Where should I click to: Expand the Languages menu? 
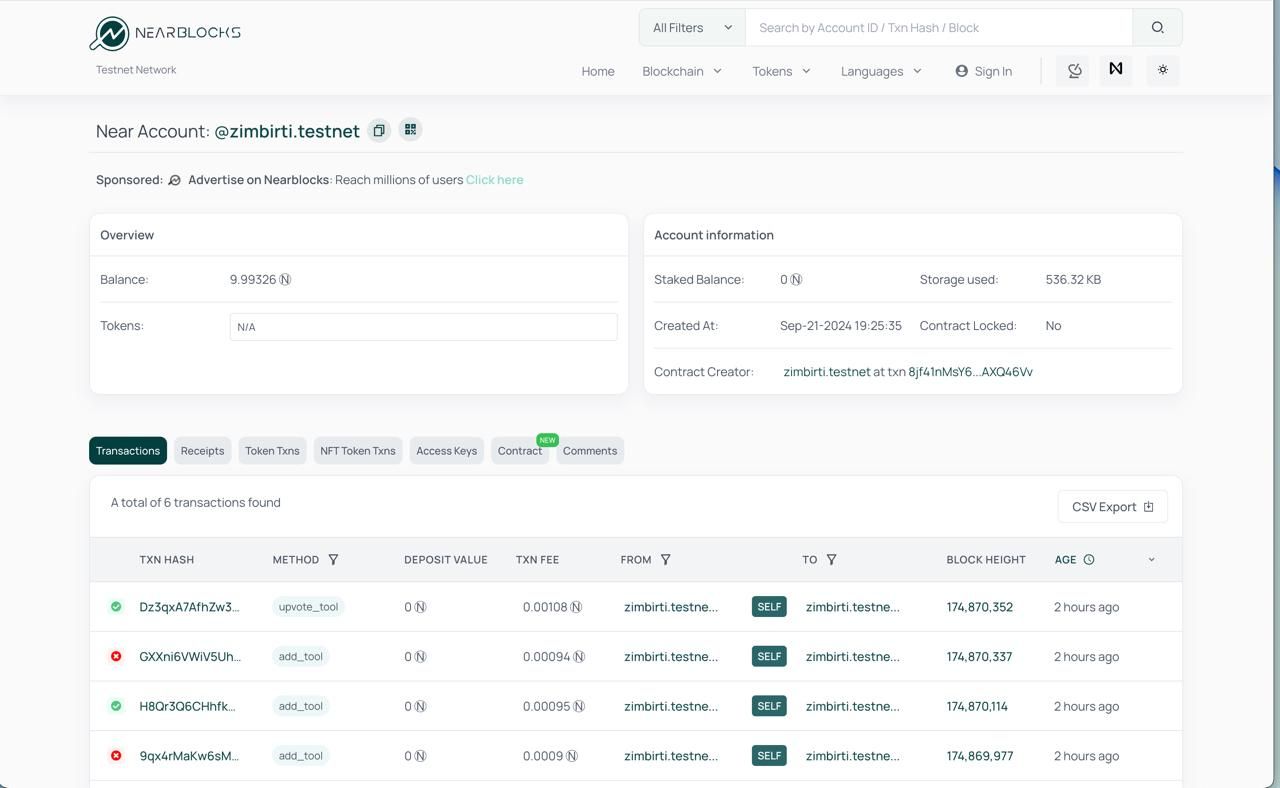881,71
